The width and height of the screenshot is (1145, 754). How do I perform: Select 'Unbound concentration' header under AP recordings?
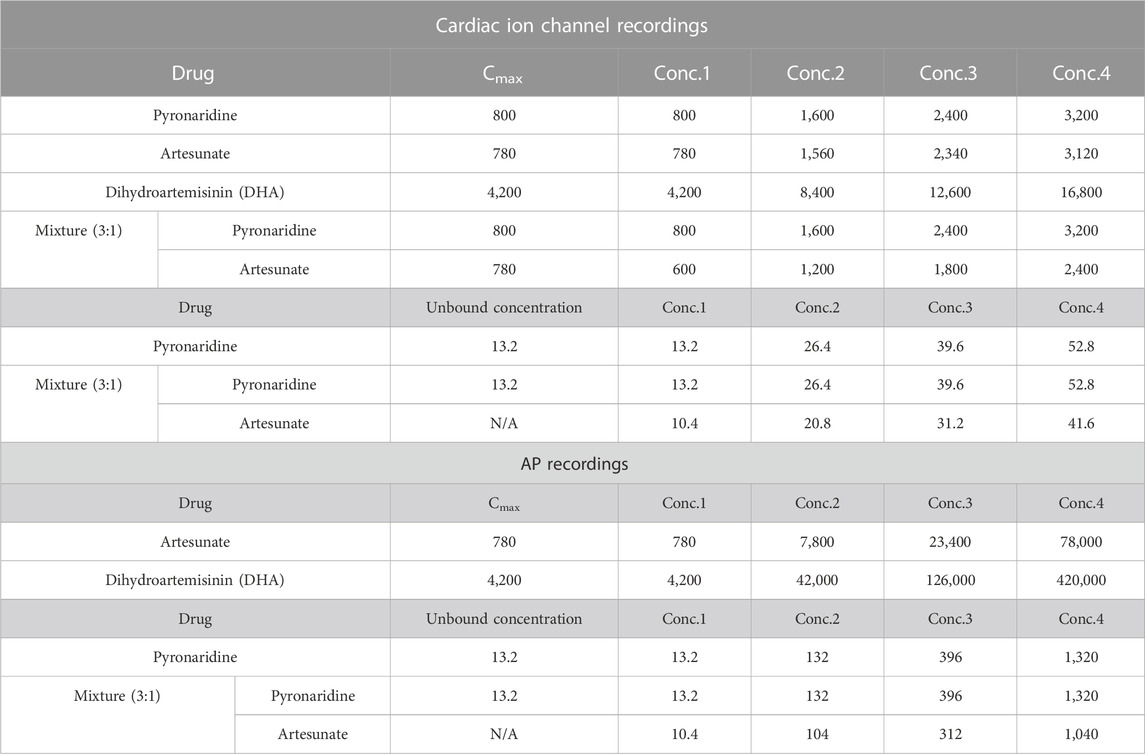pos(504,619)
